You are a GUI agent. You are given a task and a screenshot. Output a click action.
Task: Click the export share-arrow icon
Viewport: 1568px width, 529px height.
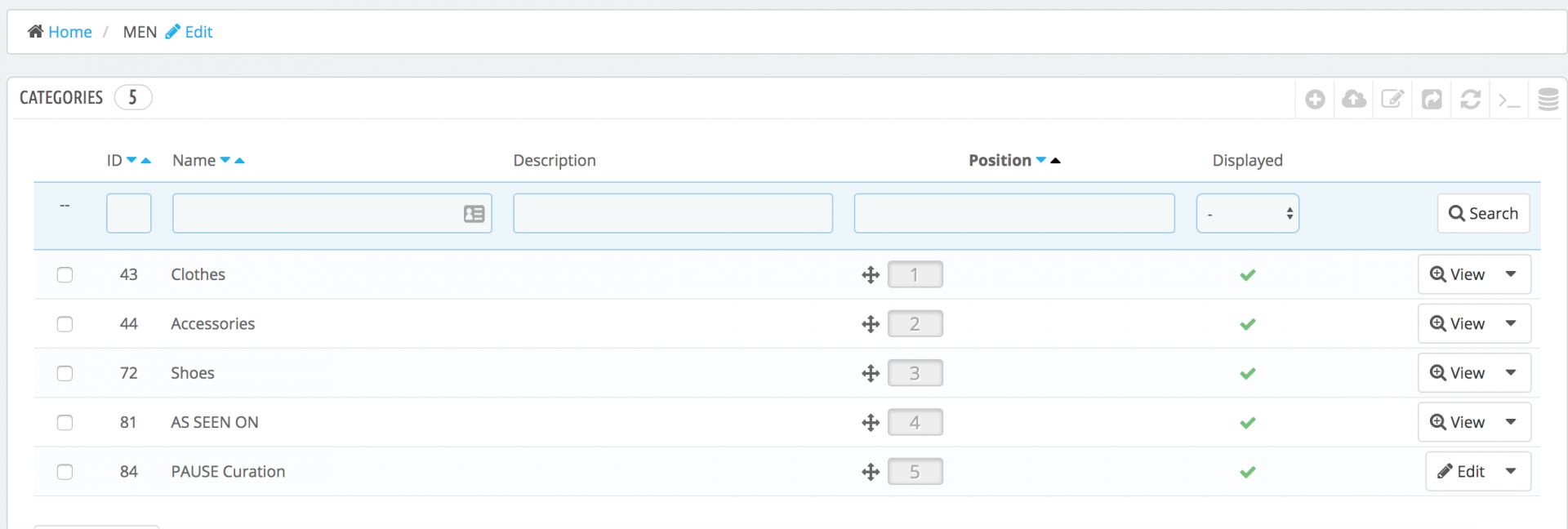tap(1432, 100)
